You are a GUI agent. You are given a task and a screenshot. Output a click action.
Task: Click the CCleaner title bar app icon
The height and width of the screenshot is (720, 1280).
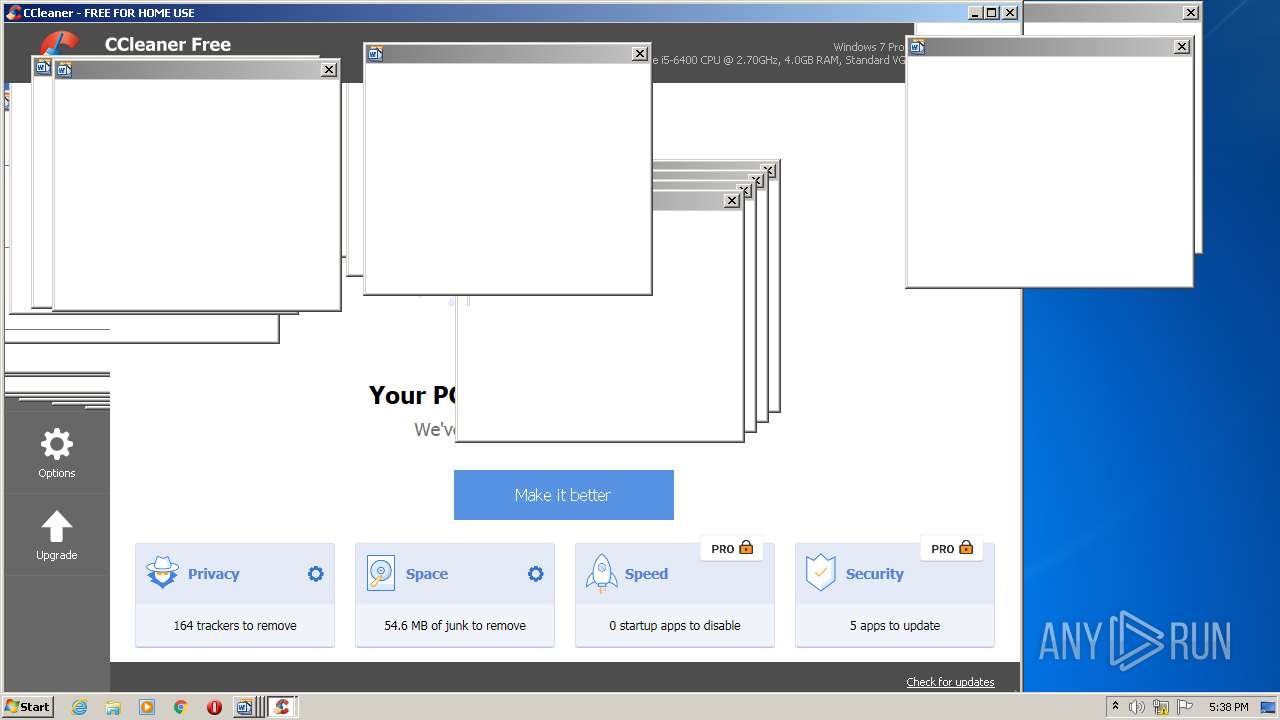tap(13, 12)
